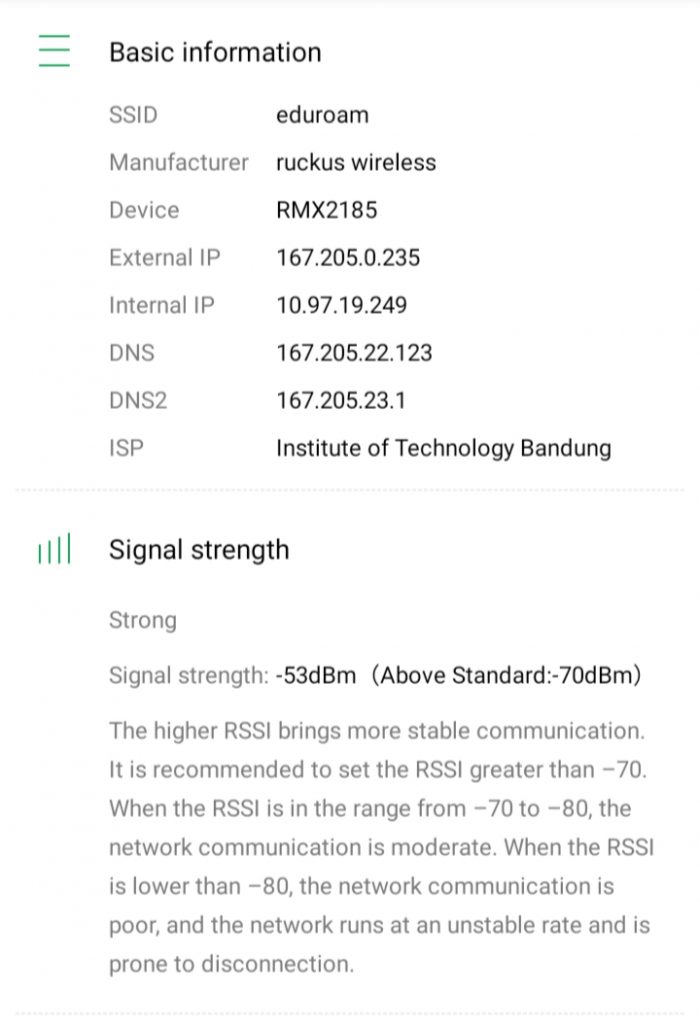This screenshot has height=1024, width=700.
Task: Tap the DNS address 167.205.22.123
Action: [354, 353]
